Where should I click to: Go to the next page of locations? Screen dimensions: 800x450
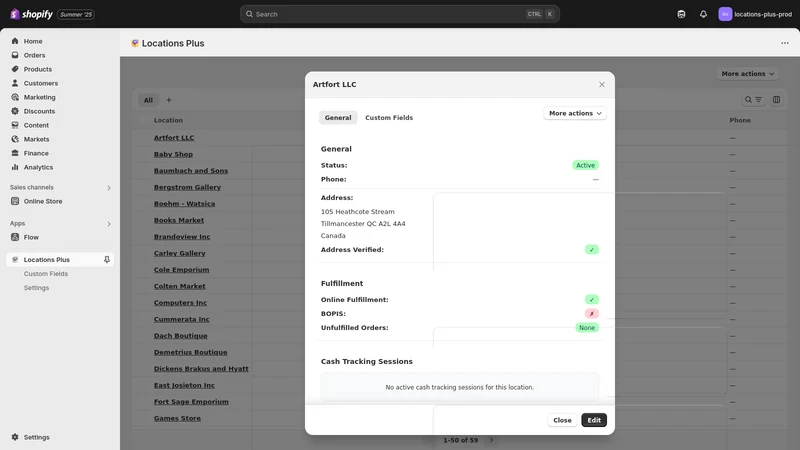(x=491, y=440)
